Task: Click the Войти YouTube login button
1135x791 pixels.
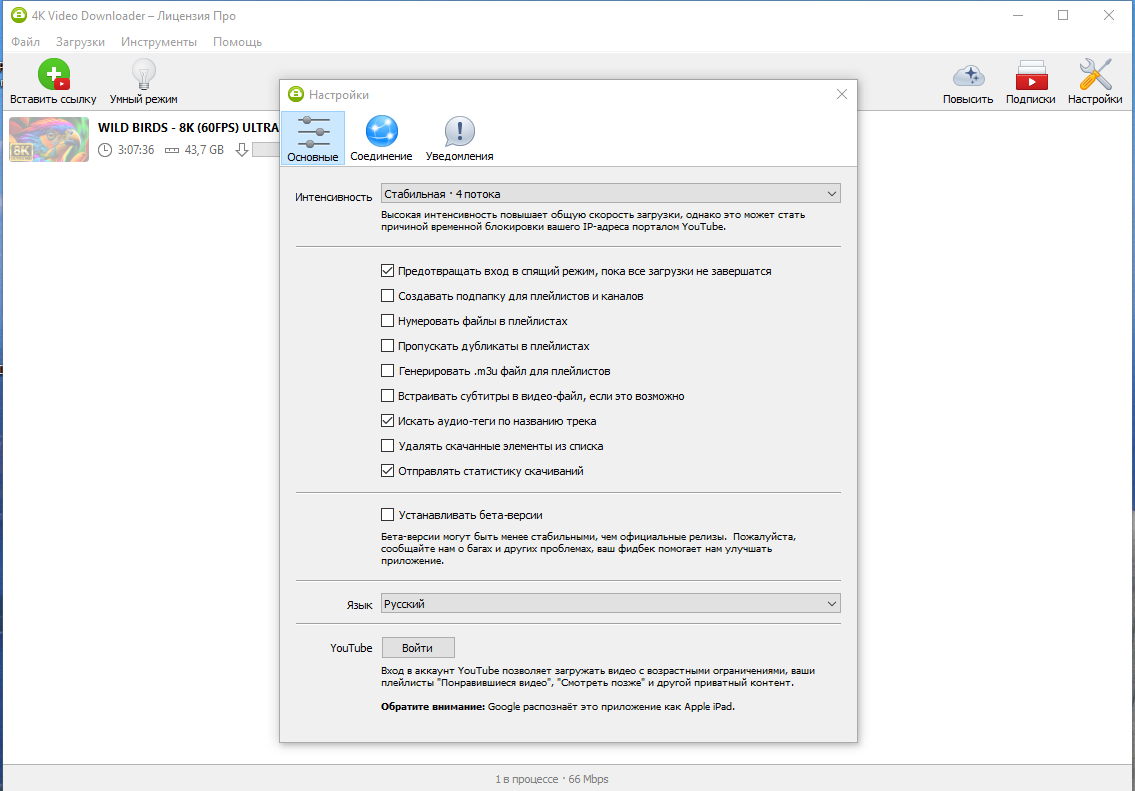Action: pyautogui.click(x=418, y=648)
